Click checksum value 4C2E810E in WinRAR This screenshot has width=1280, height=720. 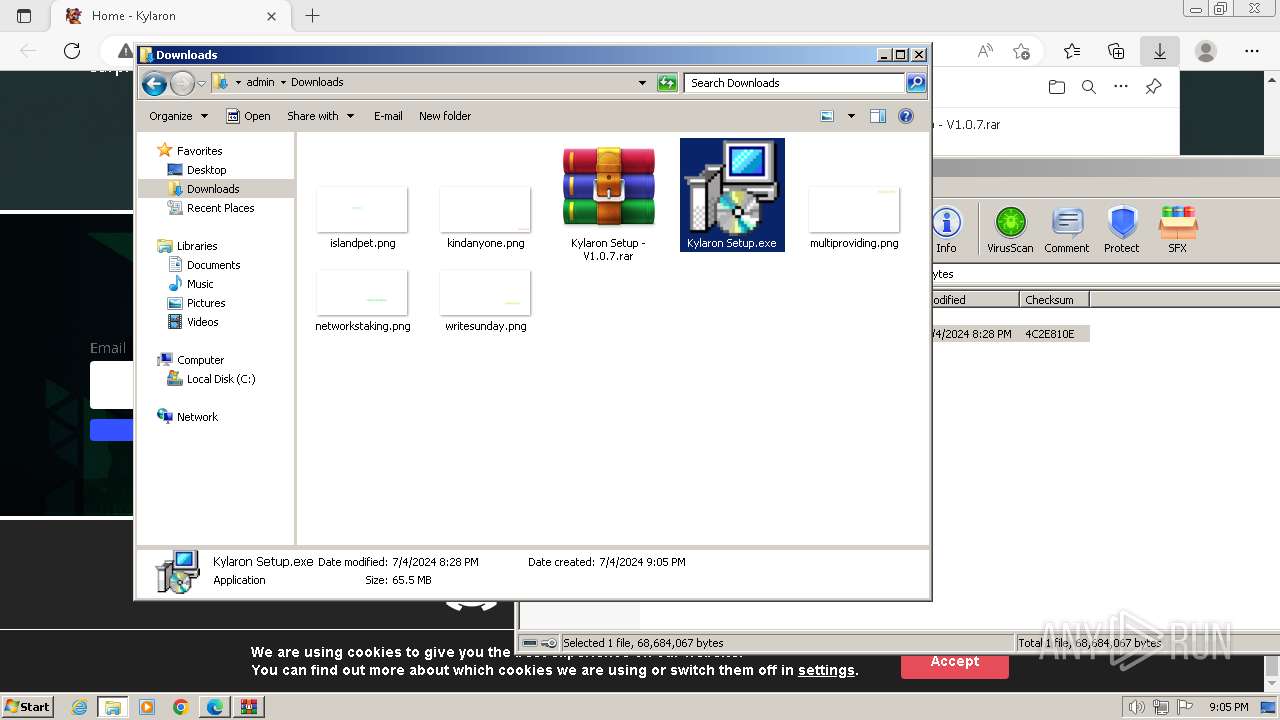point(1050,334)
